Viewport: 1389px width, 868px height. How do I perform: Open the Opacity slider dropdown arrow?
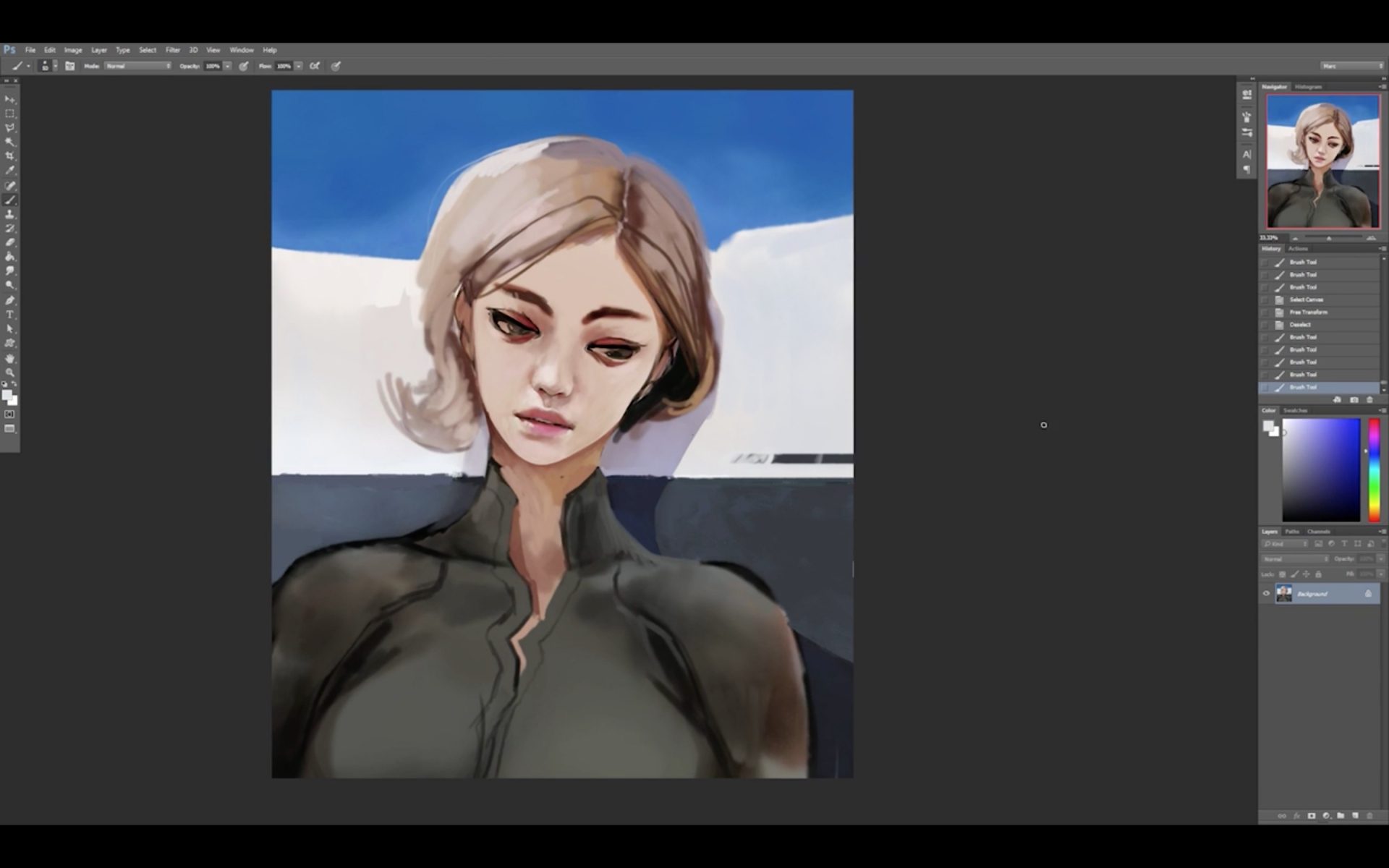click(227, 66)
